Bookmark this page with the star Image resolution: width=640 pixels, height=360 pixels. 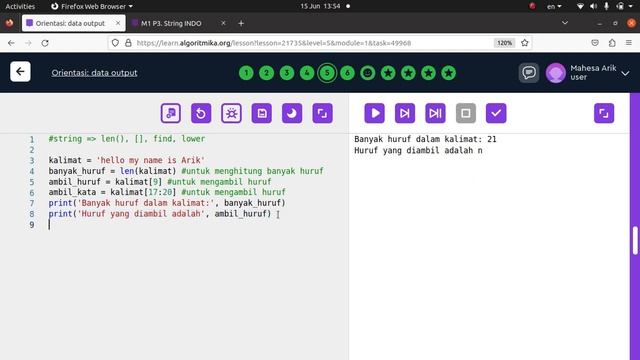pos(524,43)
